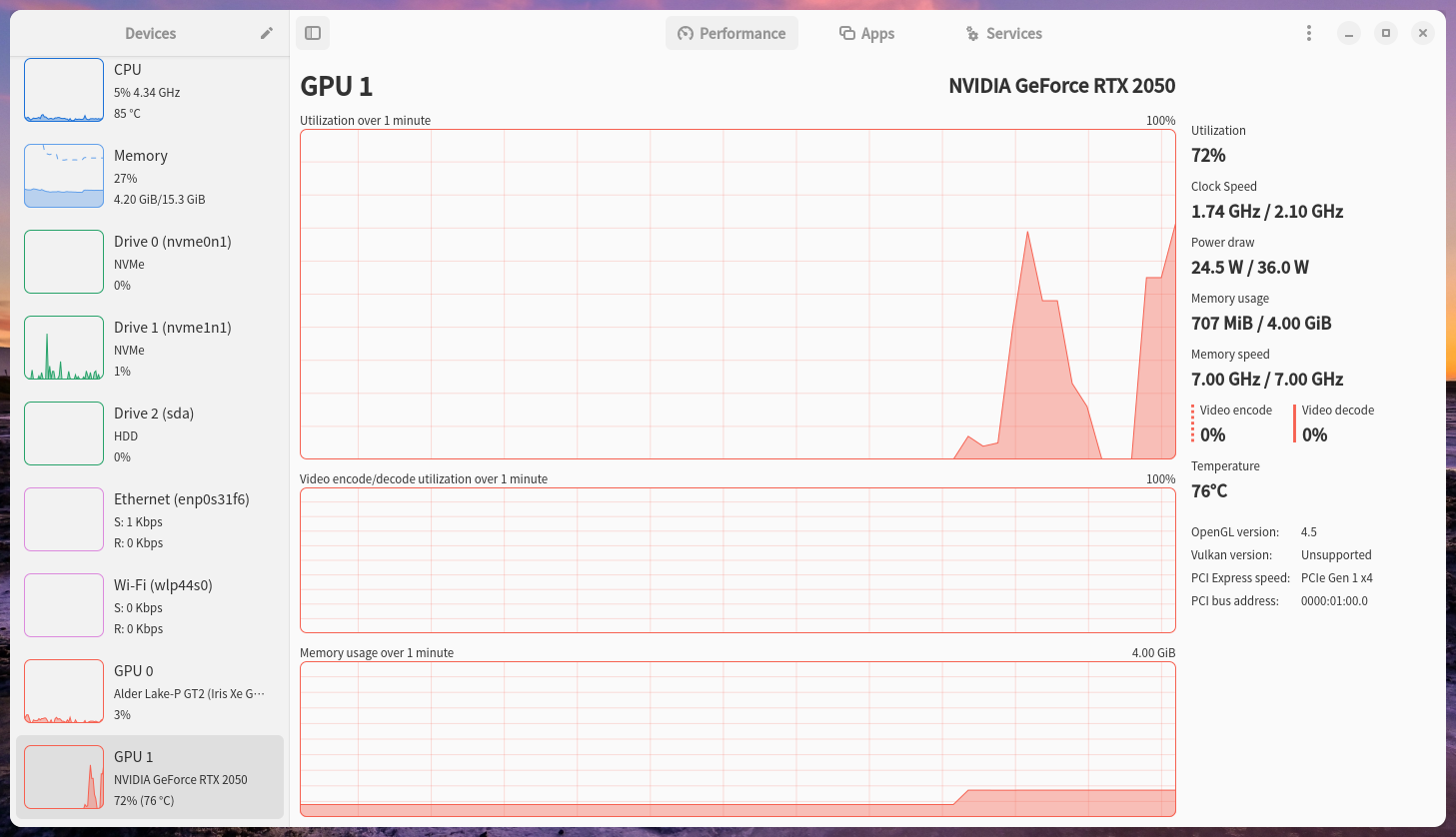Image resolution: width=1456 pixels, height=837 pixels.
Task: Select the CPU device graph thumbnail
Action: pos(64,90)
